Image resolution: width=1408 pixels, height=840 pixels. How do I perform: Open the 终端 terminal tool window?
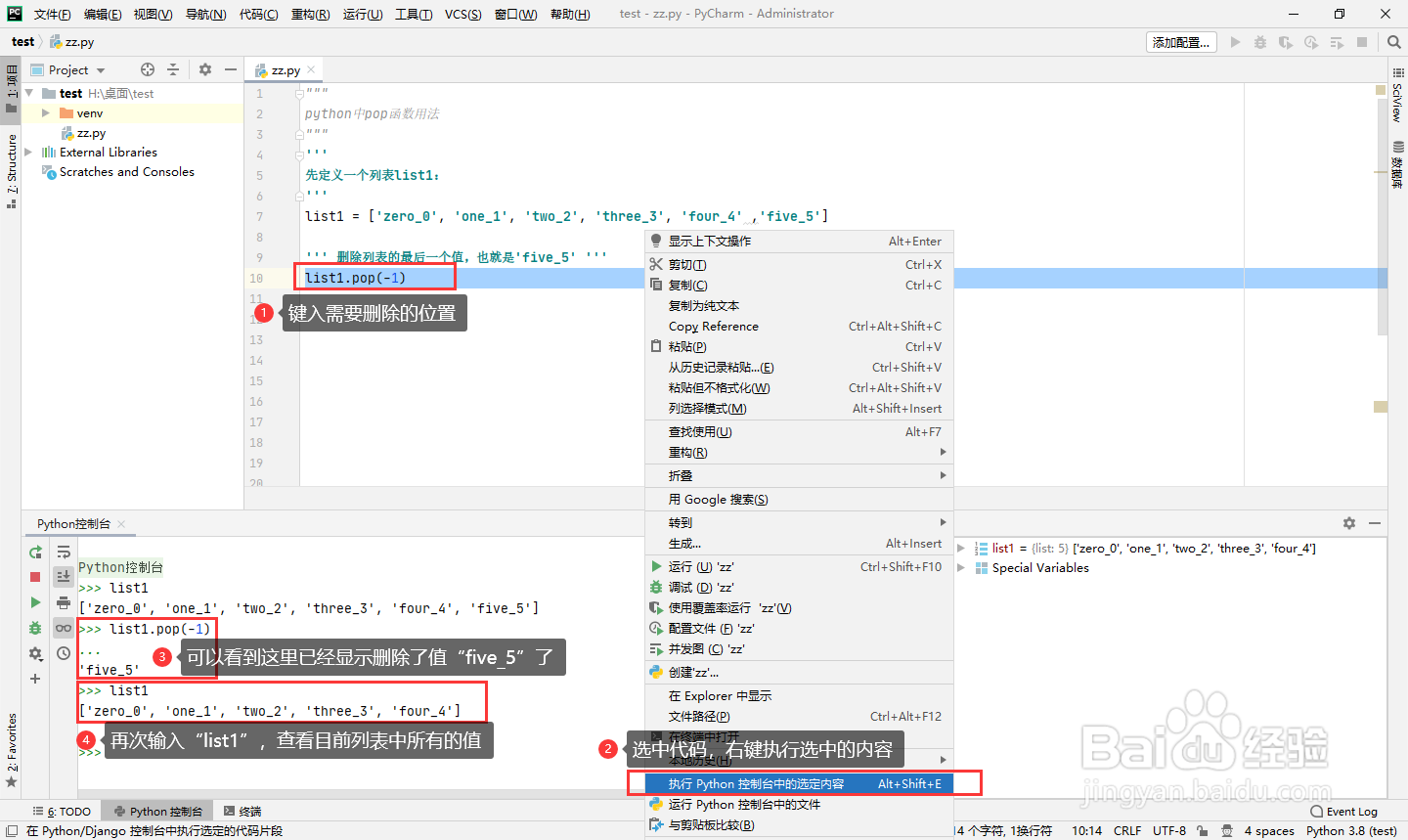[242, 811]
